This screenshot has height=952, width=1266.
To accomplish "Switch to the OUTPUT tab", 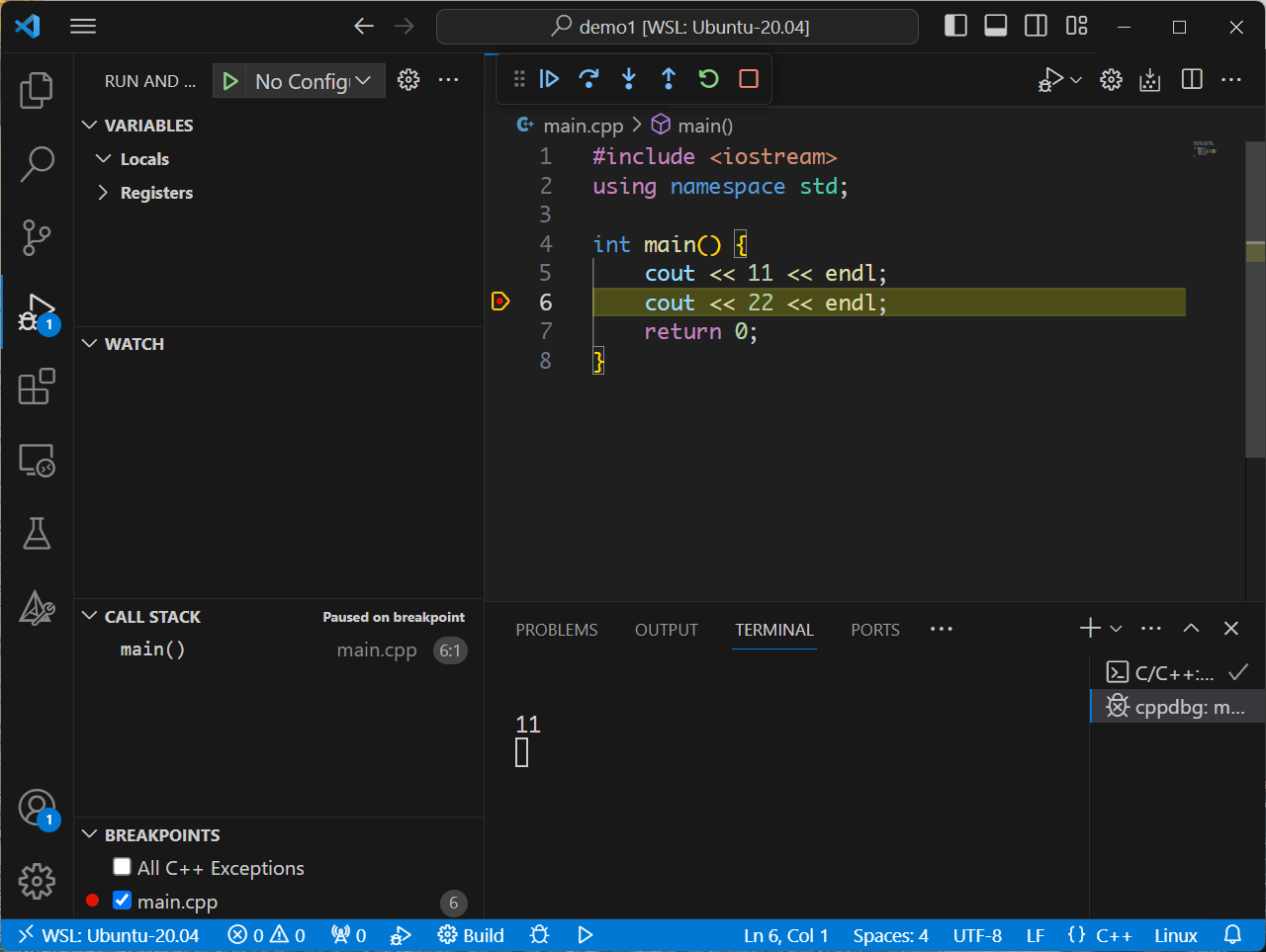I will (x=667, y=630).
